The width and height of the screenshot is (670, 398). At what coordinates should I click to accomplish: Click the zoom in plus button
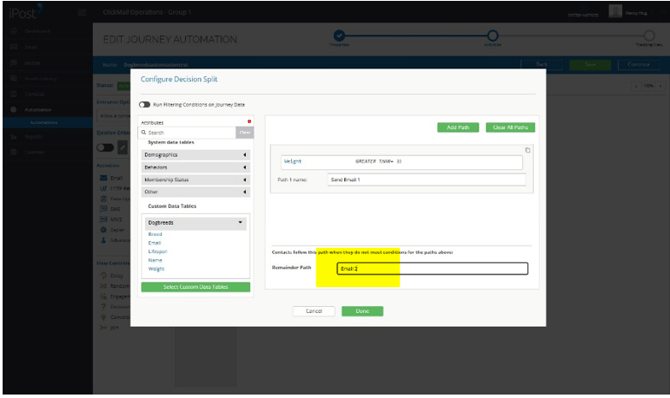tap(661, 86)
